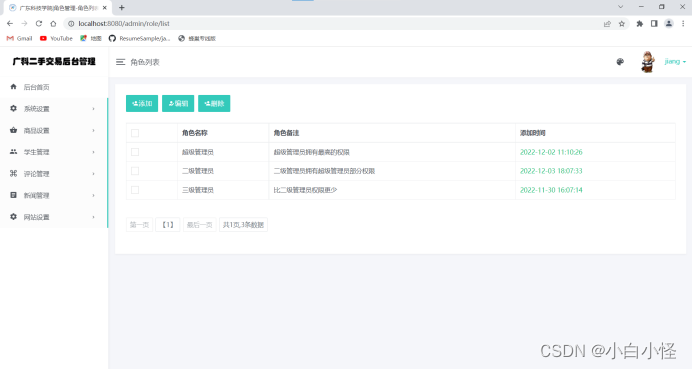Open YouTube bookmark
Viewport: 692px width, 369px height.
tap(56, 38)
